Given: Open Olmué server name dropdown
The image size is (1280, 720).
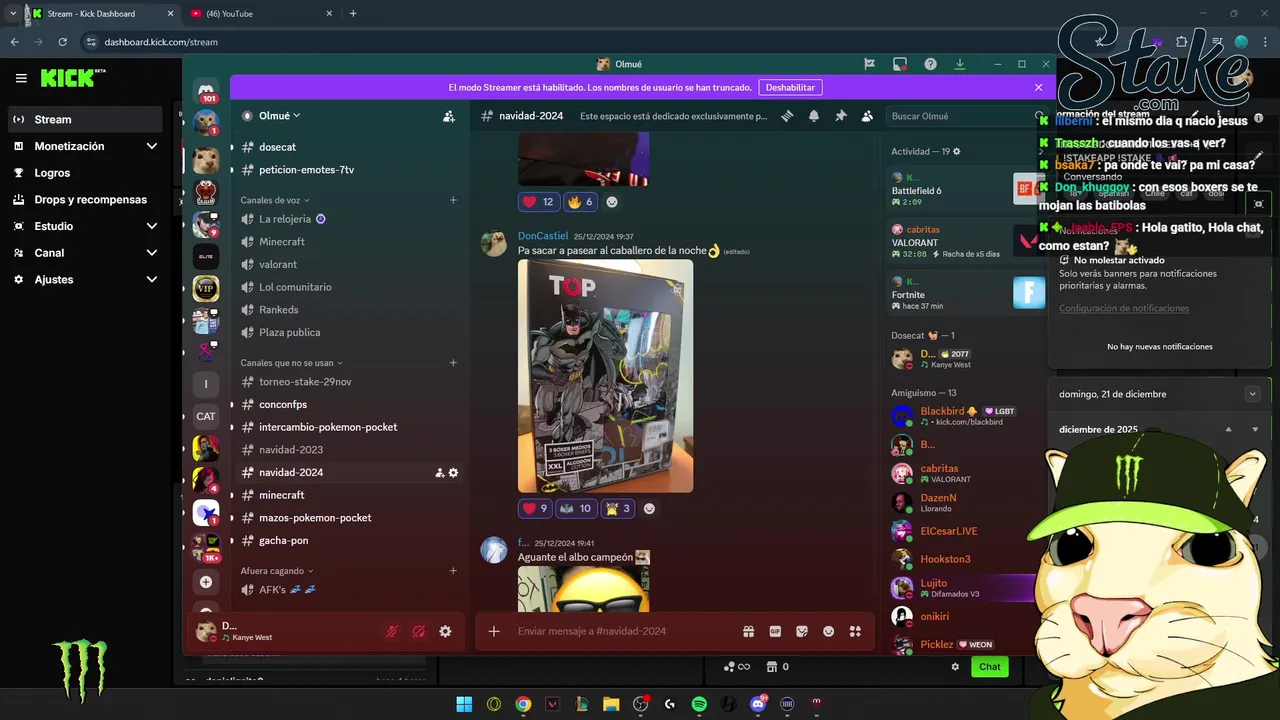Looking at the screenshot, I should (279, 116).
